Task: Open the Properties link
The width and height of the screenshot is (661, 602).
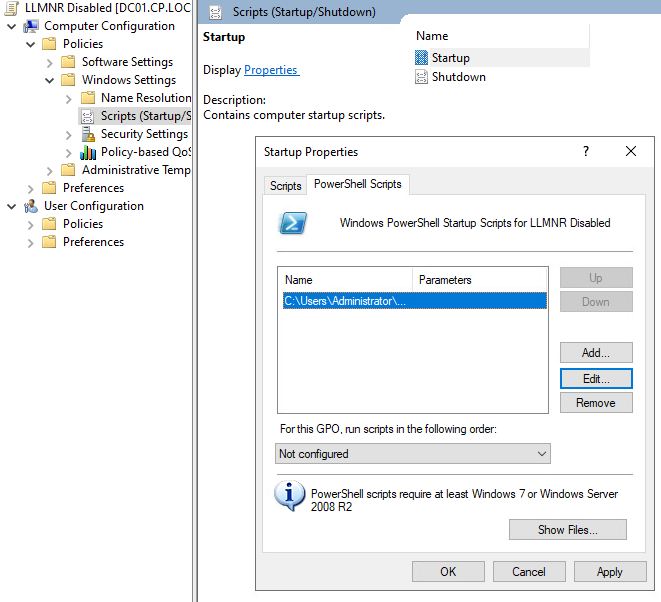Action: pos(271,70)
